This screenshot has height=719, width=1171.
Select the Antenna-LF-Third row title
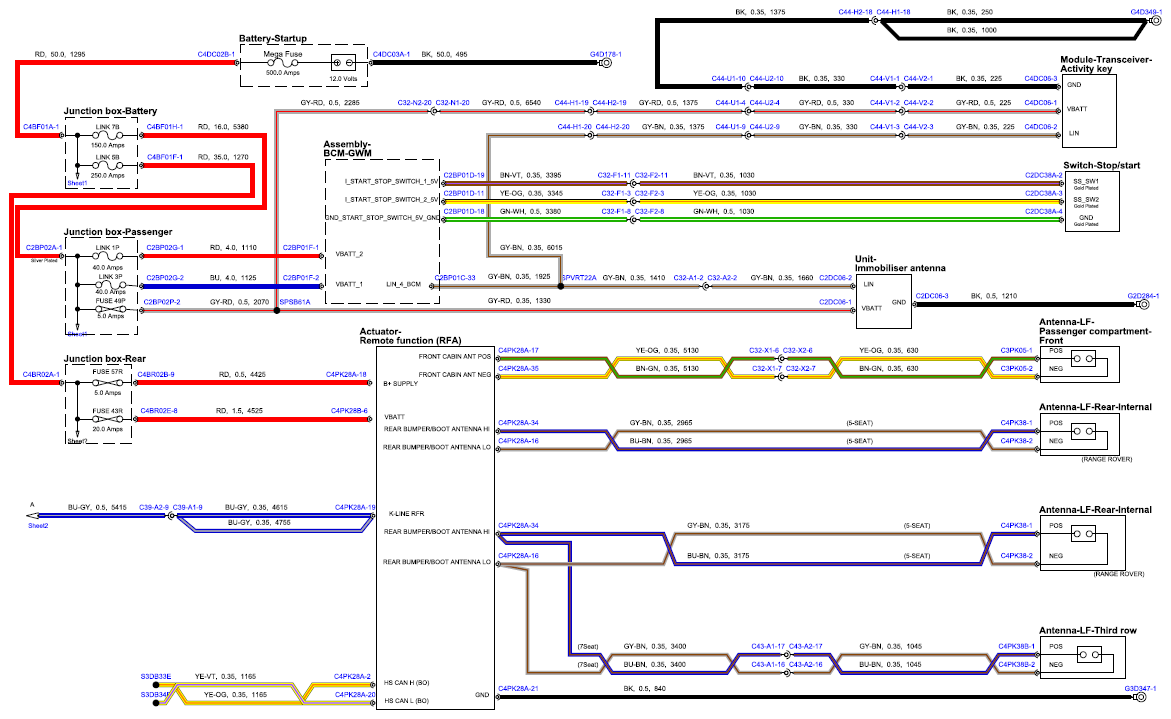click(1087, 631)
